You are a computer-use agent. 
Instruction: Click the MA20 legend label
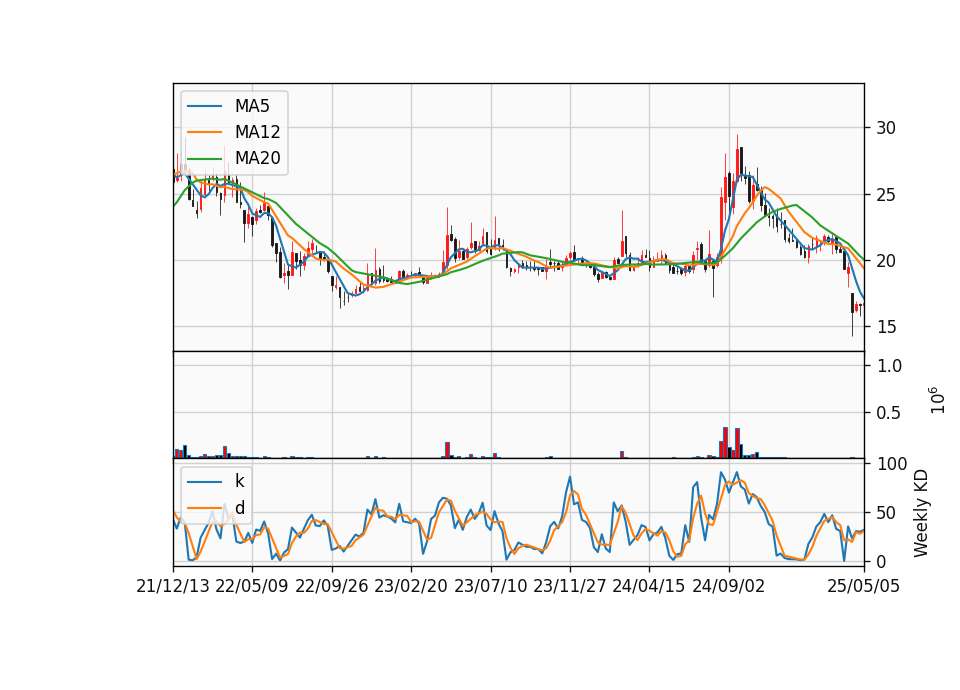click(x=257, y=158)
